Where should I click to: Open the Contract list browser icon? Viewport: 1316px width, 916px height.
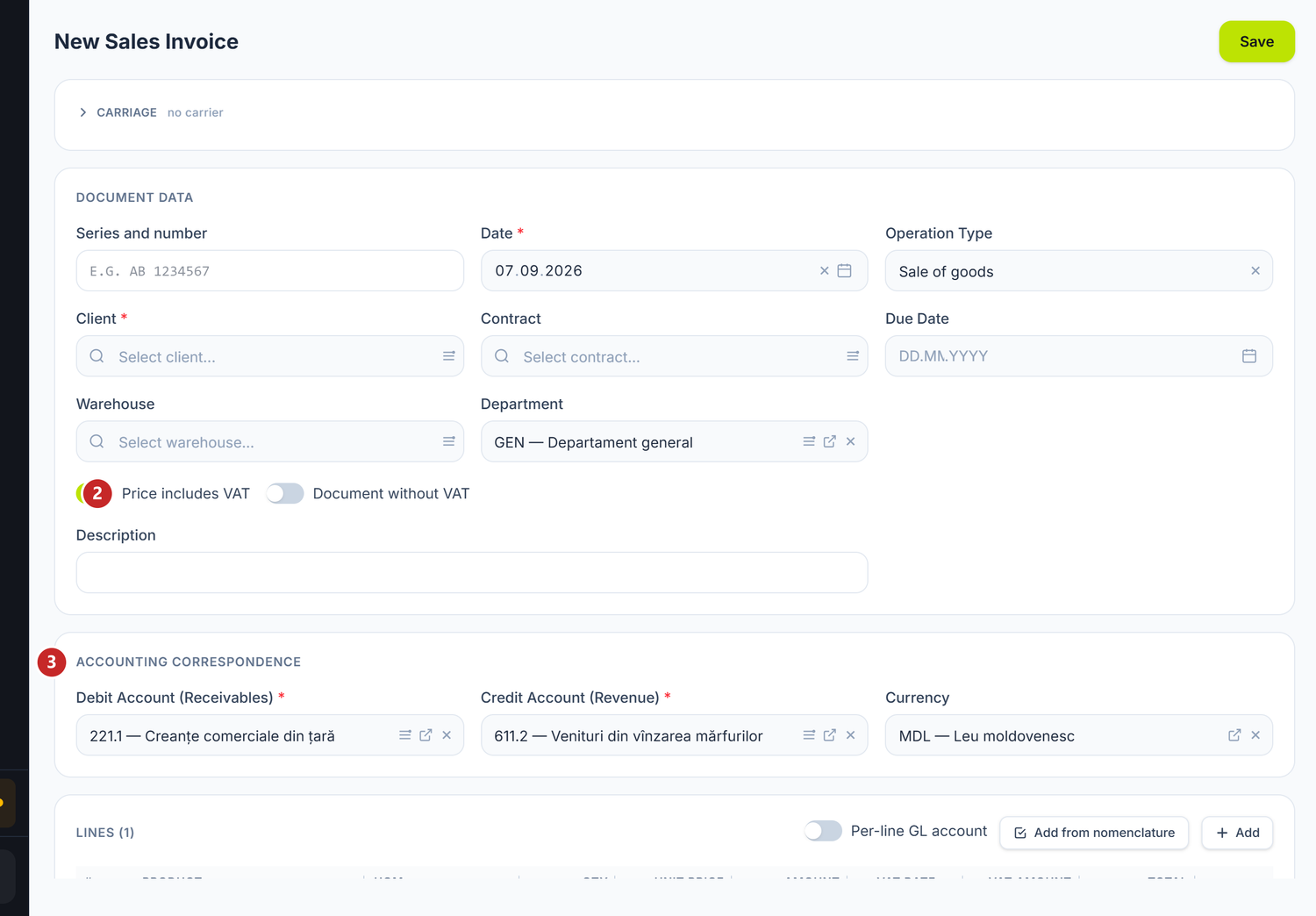[x=853, y=356]
